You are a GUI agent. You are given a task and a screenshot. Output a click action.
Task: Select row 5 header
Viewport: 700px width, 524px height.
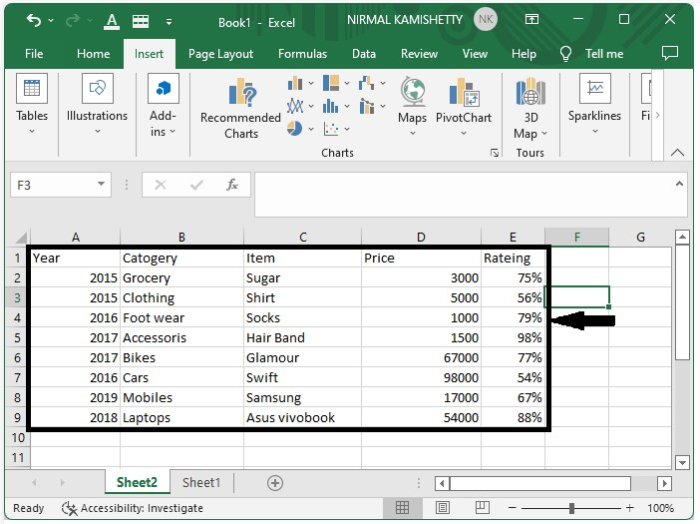[x=17, y=337]
